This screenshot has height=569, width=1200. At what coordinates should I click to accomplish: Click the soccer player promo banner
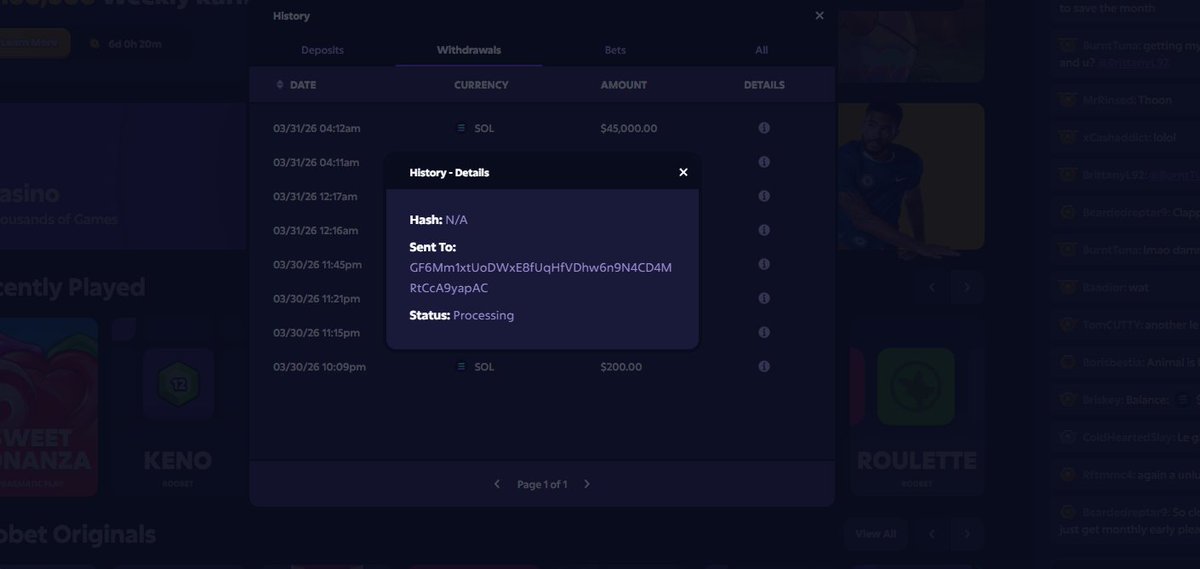pos(910,177)
